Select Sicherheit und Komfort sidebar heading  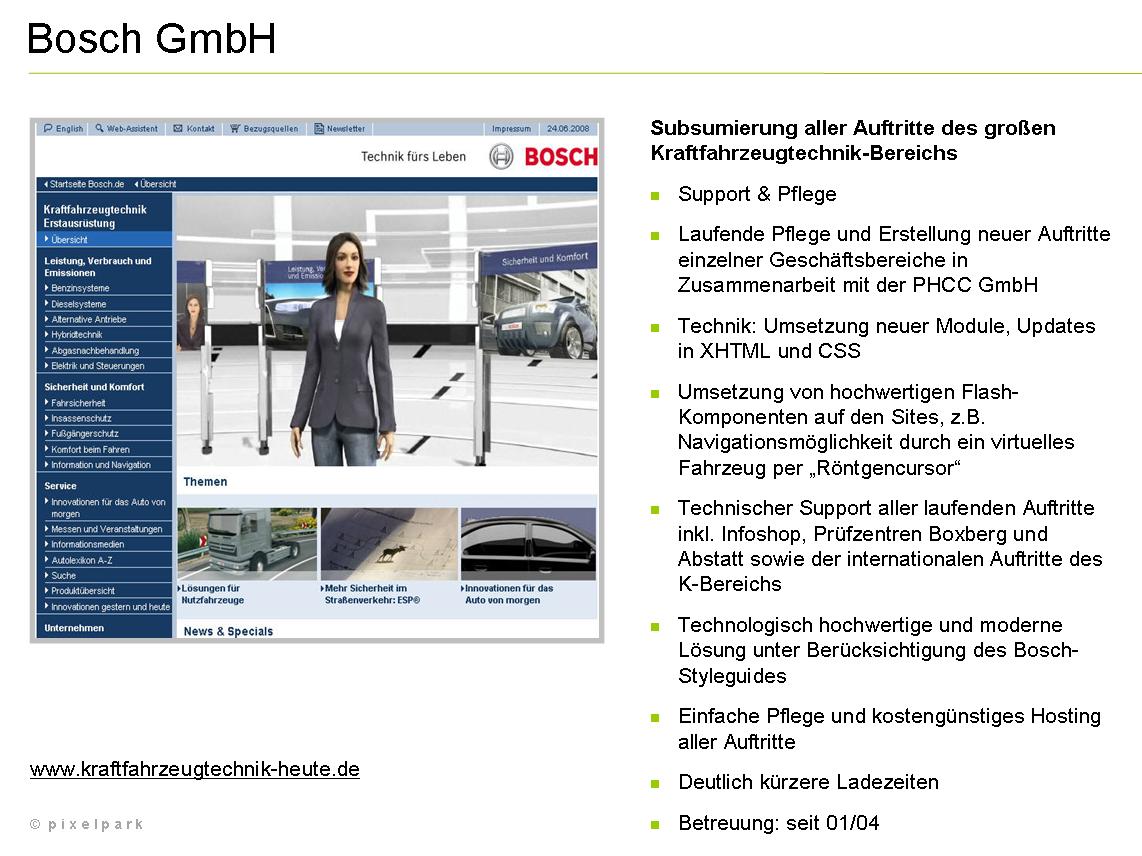tap(94, 387)
